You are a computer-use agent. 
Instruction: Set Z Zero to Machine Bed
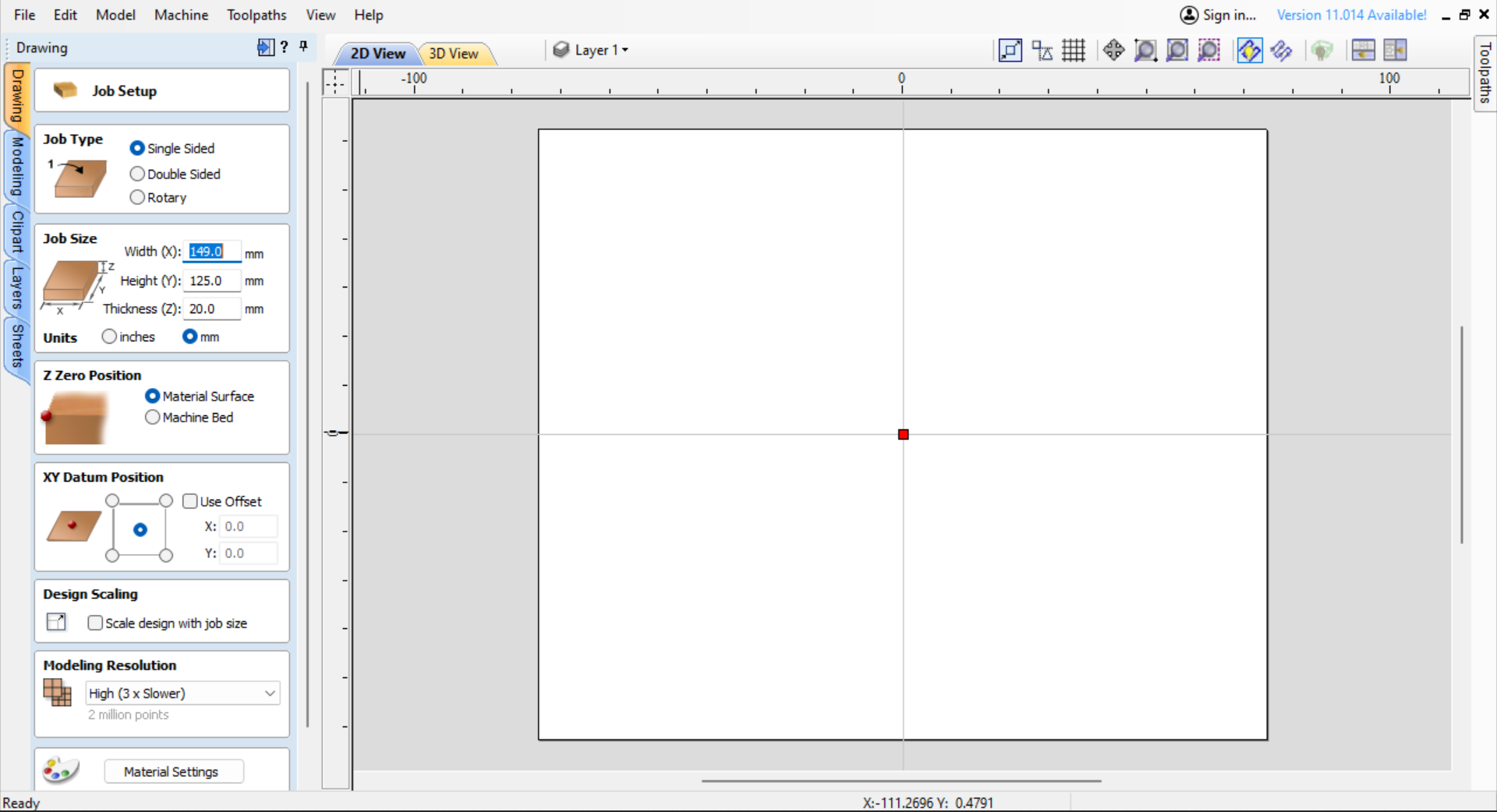(x=152, y=417)
